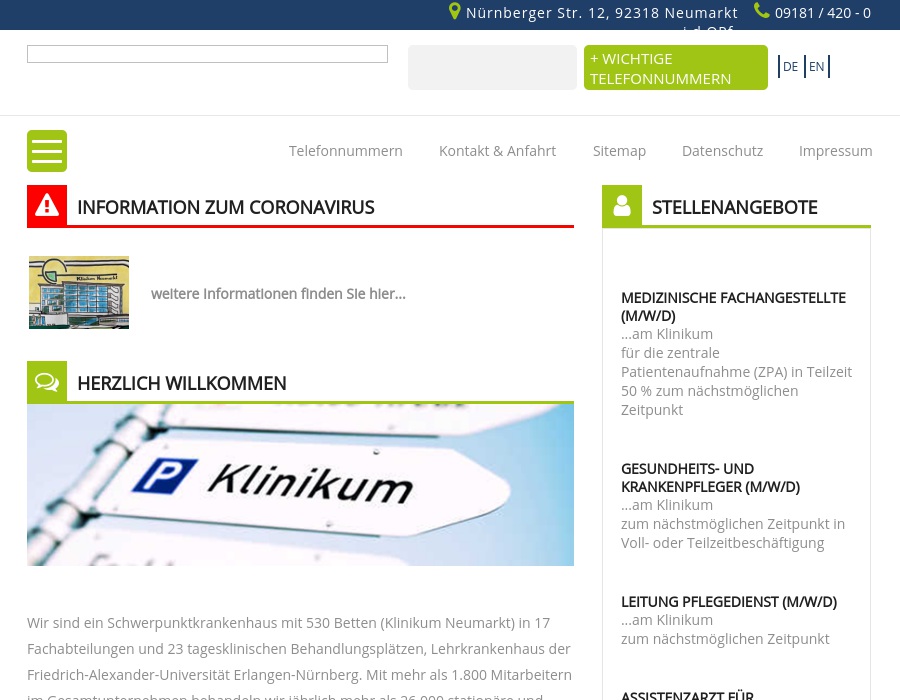This screenshot has height=700, width=900.
Task: Click the green phone receiver icon
Action: [x=762, y=11]
